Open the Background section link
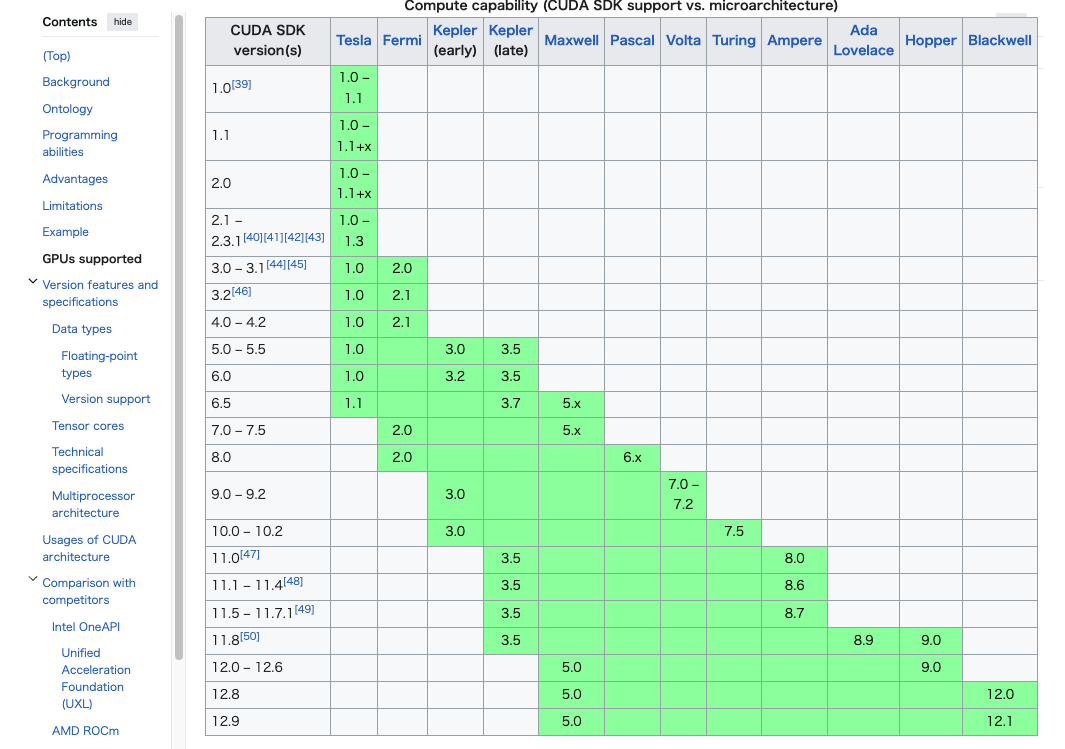1065x749 pixels. pos(75,82)
